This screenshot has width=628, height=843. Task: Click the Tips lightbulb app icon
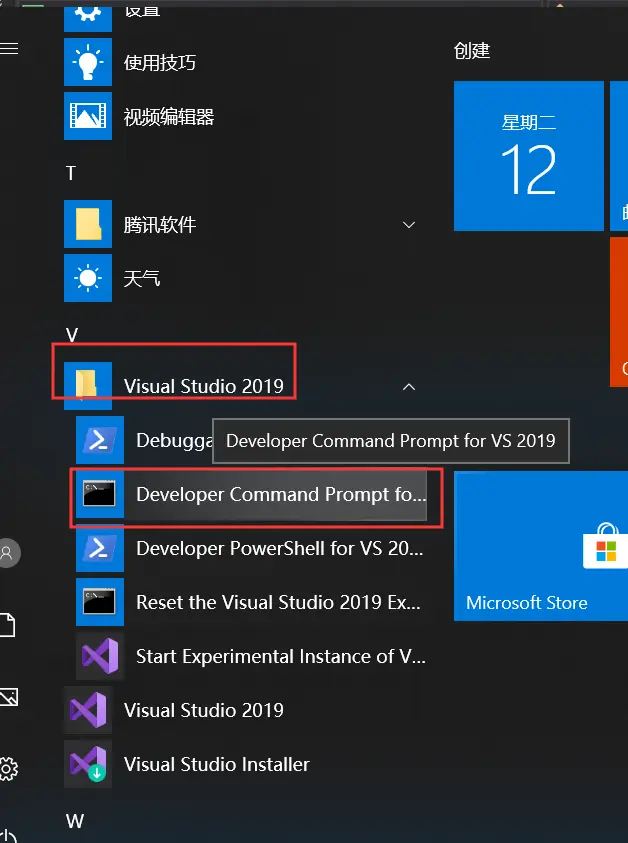click(x=88, y=62)
